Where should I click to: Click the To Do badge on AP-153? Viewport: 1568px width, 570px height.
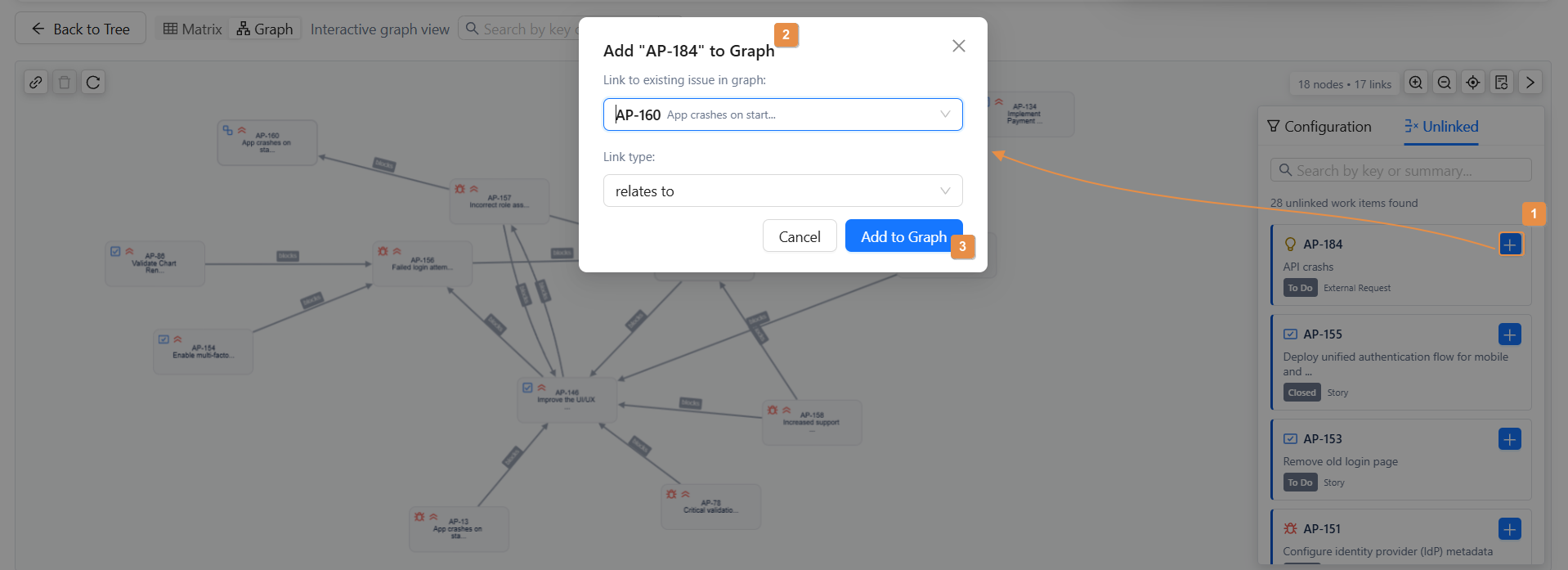tap(1300, 482)
